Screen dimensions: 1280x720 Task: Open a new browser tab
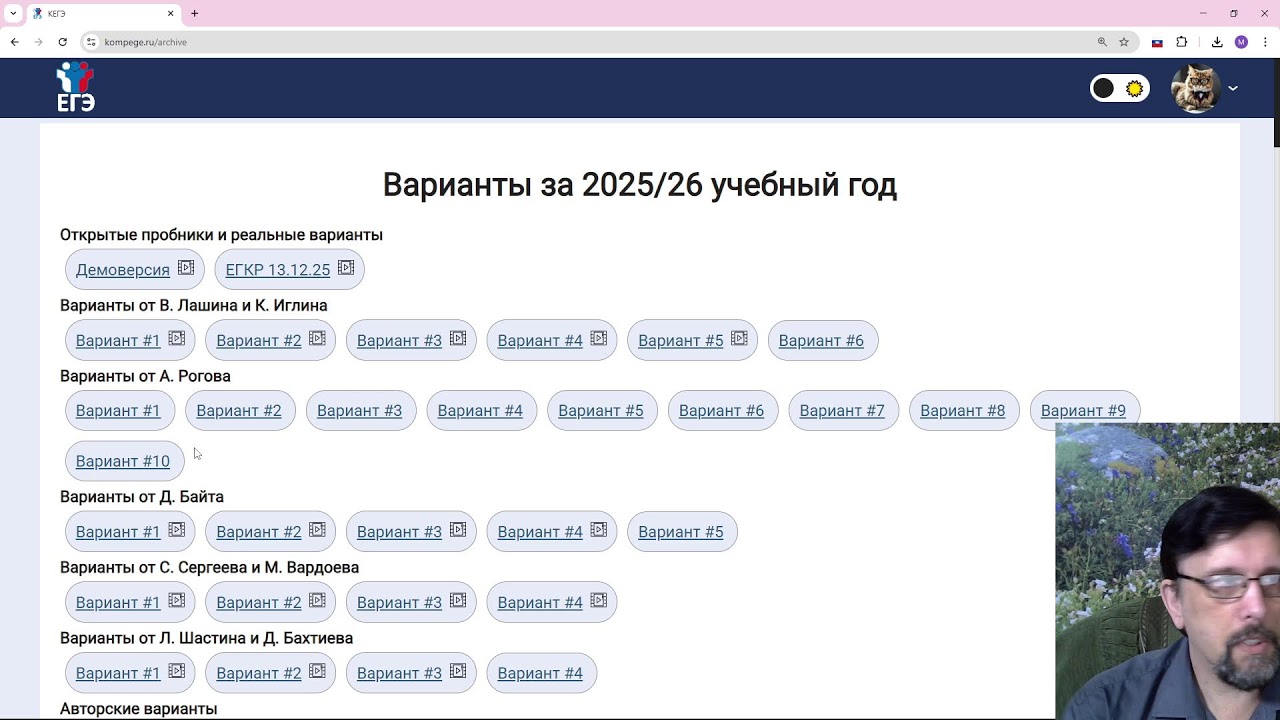[x=194, y=13]
